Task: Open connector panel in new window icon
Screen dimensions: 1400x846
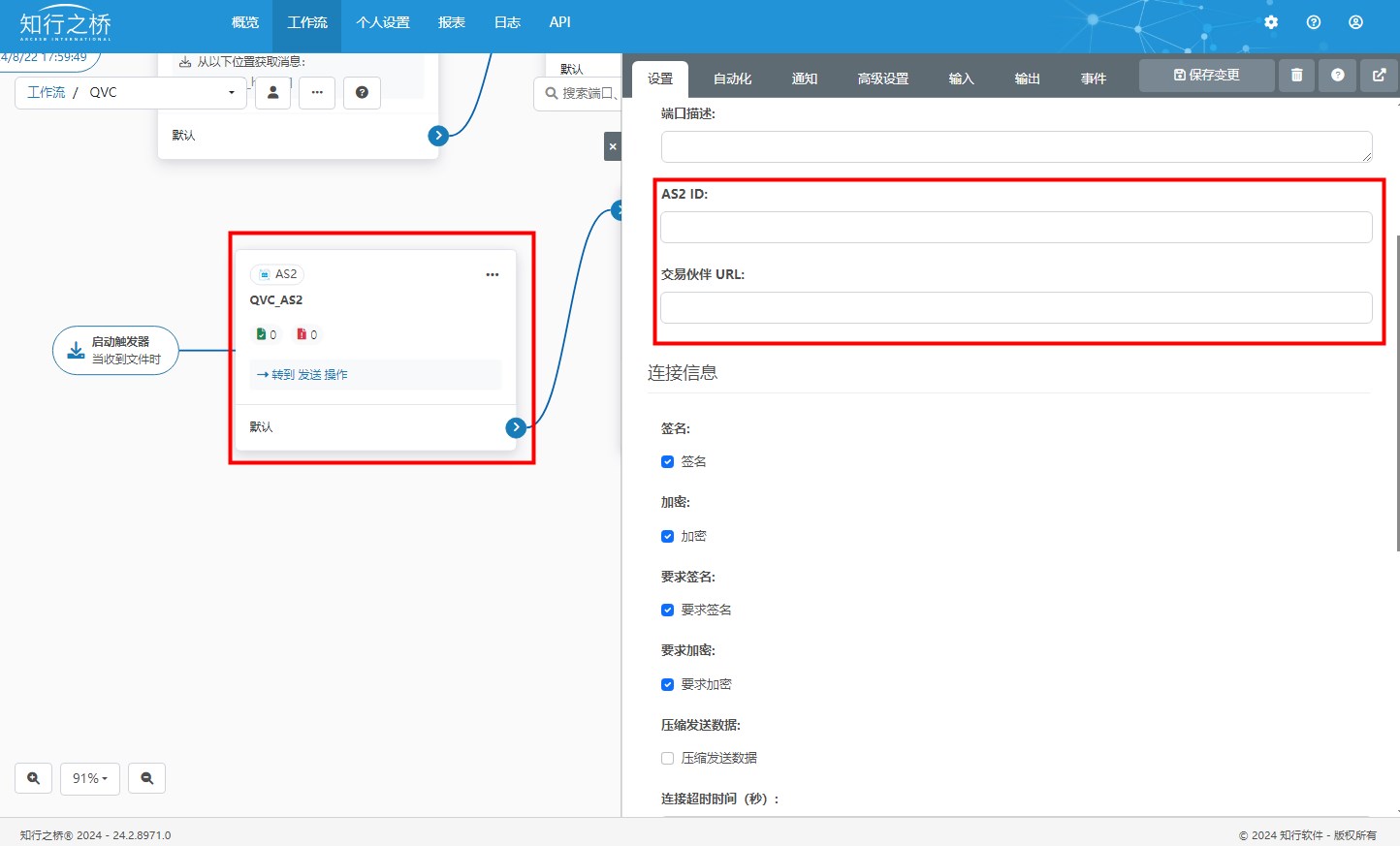Action: pos(1379,76)
